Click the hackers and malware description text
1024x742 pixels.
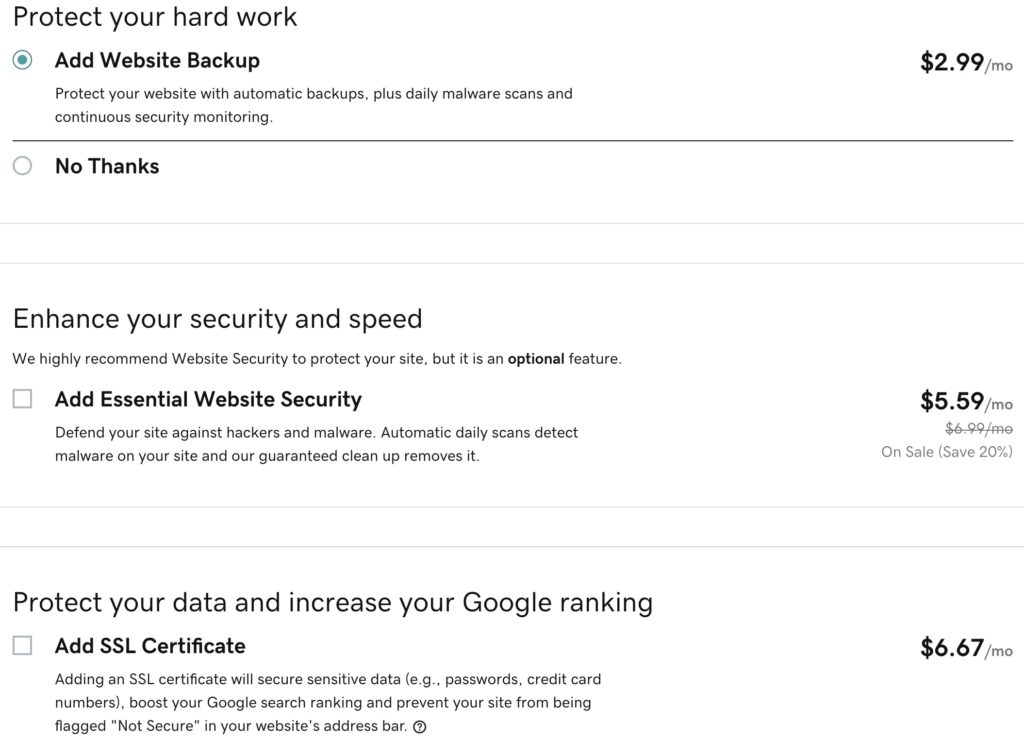316,444
